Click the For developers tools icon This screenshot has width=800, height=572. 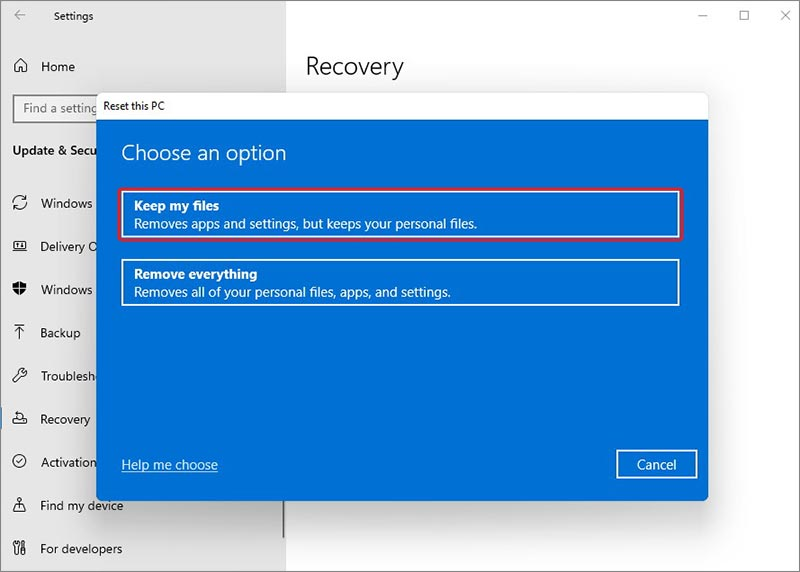click(19, 548)
